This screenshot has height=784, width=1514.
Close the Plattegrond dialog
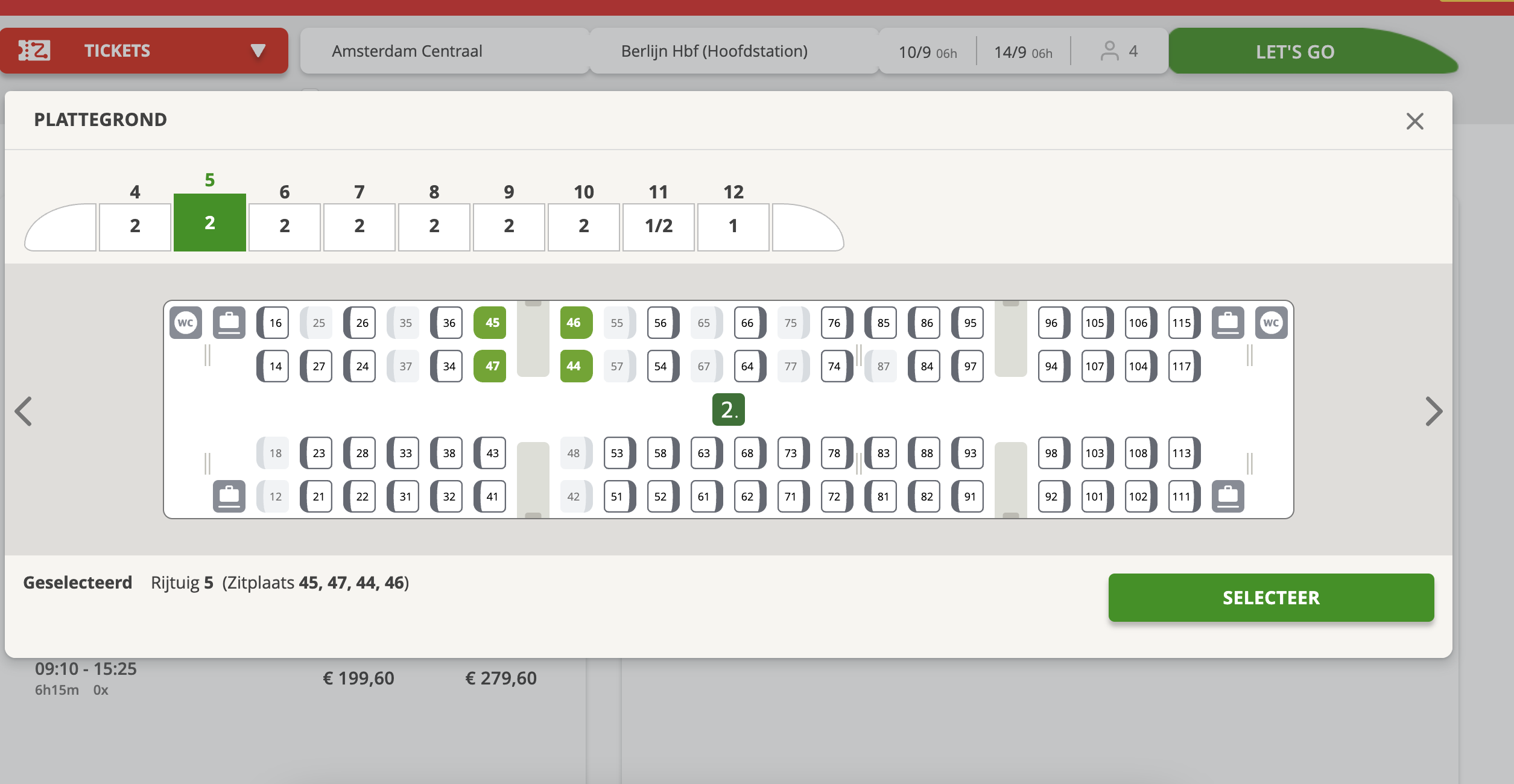1414,121
